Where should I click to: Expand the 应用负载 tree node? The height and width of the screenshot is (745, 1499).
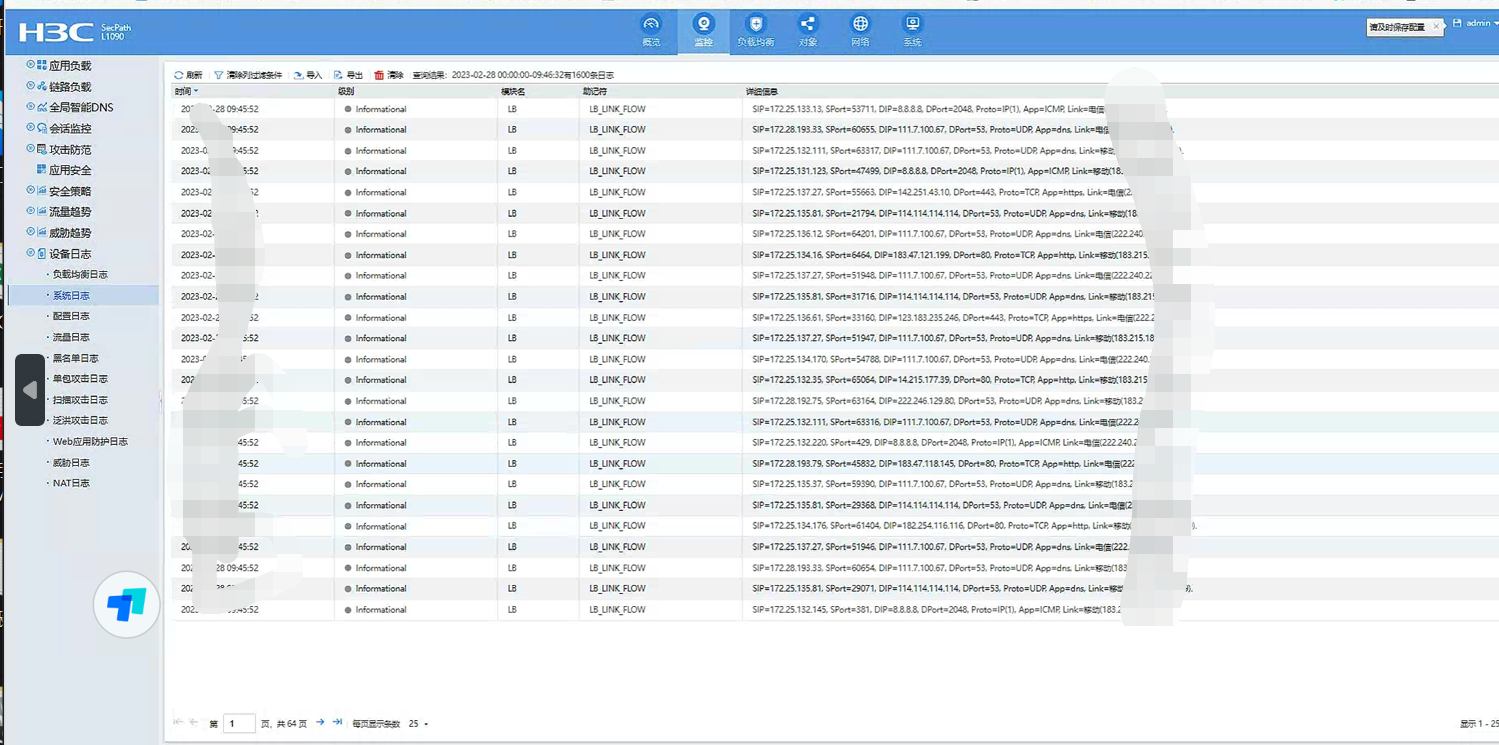click(x=30, y=65)
